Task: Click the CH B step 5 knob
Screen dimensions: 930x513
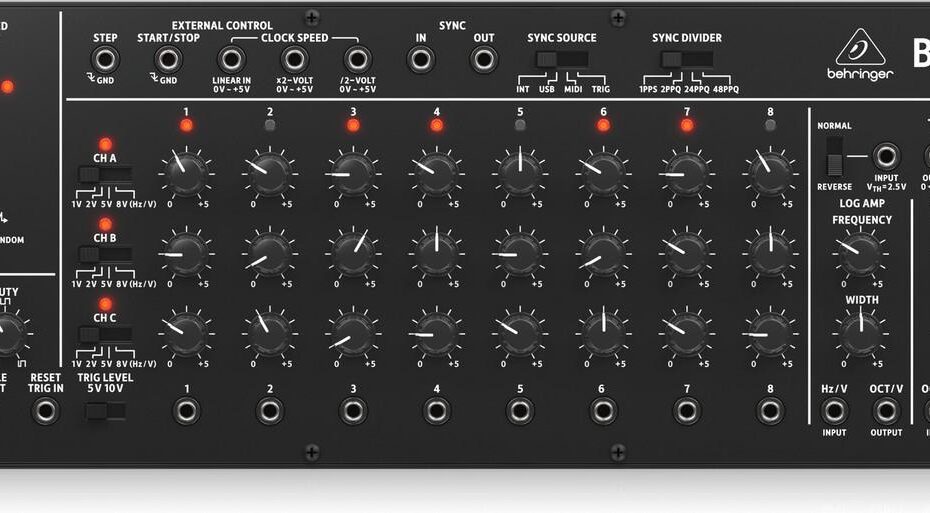Action: coord(520,254)
